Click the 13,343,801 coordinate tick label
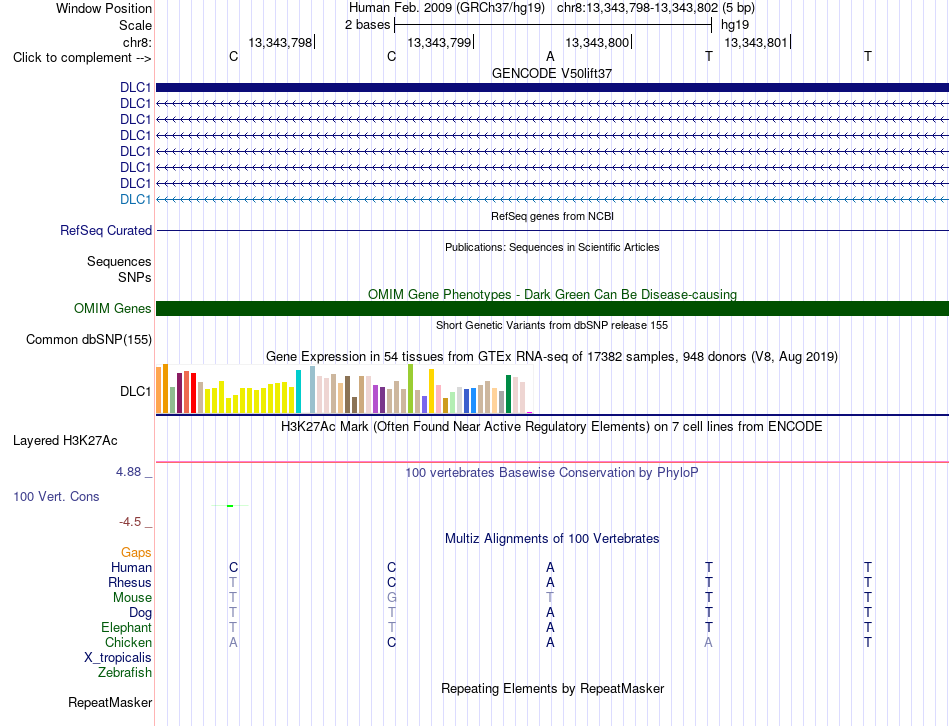950x726 pixels. coord(756,42)
